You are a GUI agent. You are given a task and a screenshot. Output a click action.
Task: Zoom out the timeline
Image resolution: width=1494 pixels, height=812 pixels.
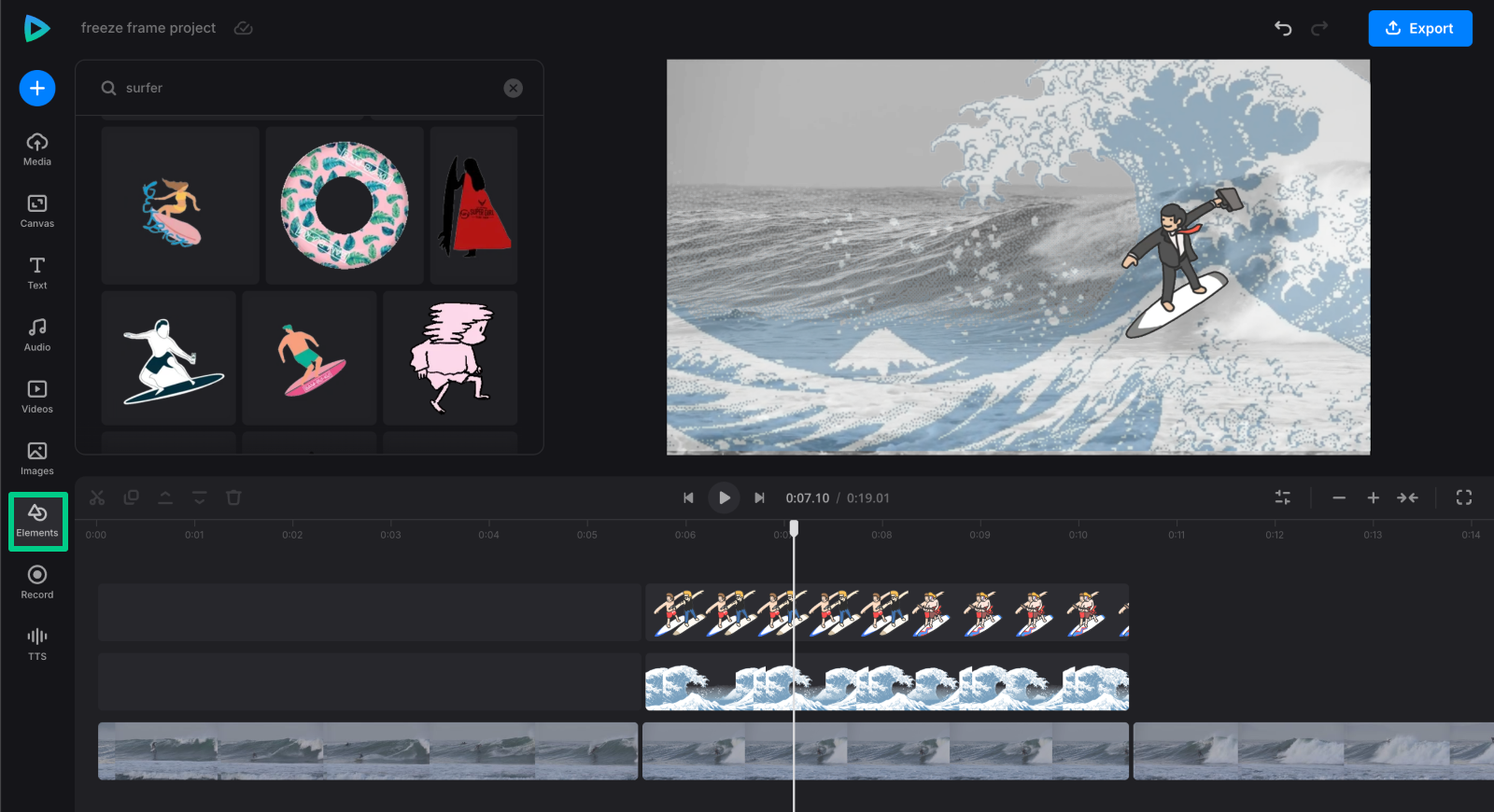click(1339, 497)
